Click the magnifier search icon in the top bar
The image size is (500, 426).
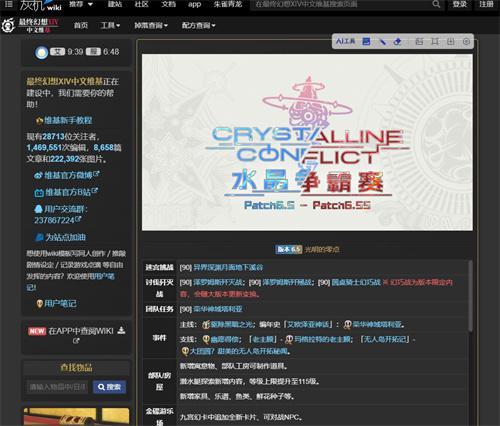tap(436, 4)
